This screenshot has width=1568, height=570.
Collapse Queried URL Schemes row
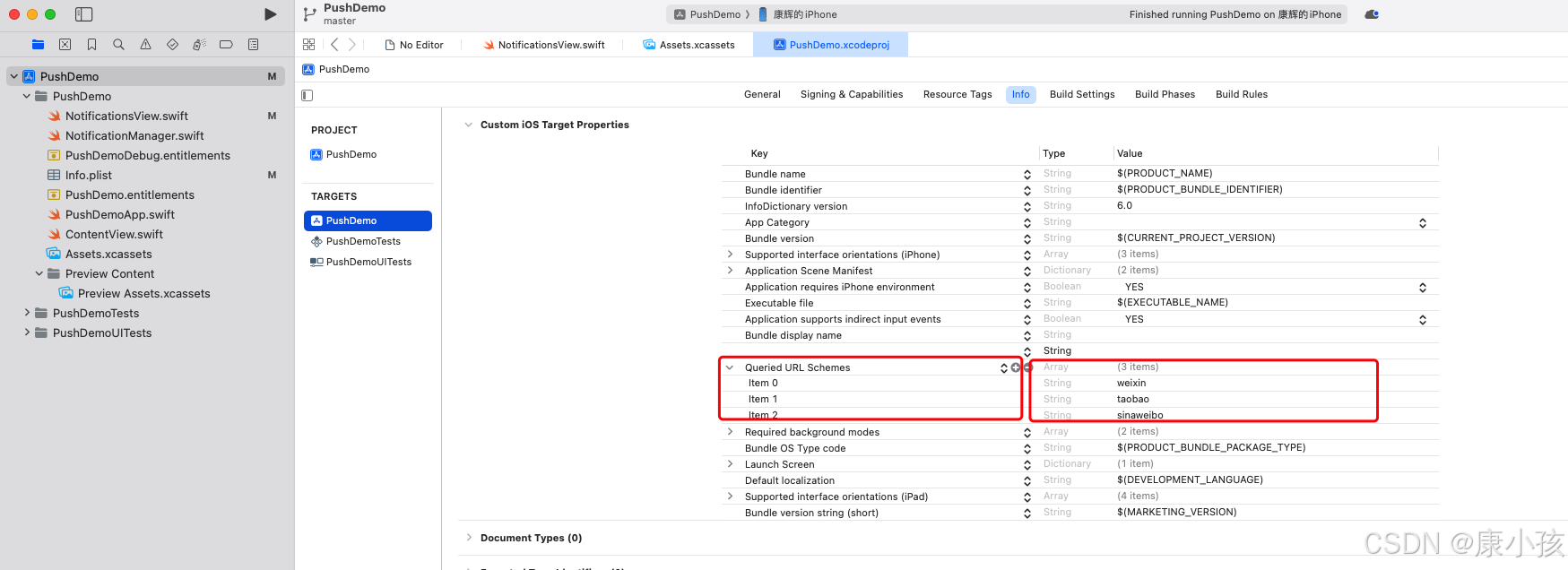click(x=730, y=367)
